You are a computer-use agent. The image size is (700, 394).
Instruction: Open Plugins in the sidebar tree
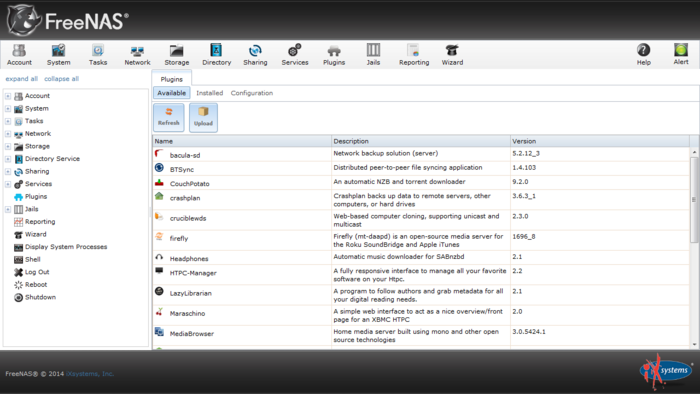click(36, 196)
